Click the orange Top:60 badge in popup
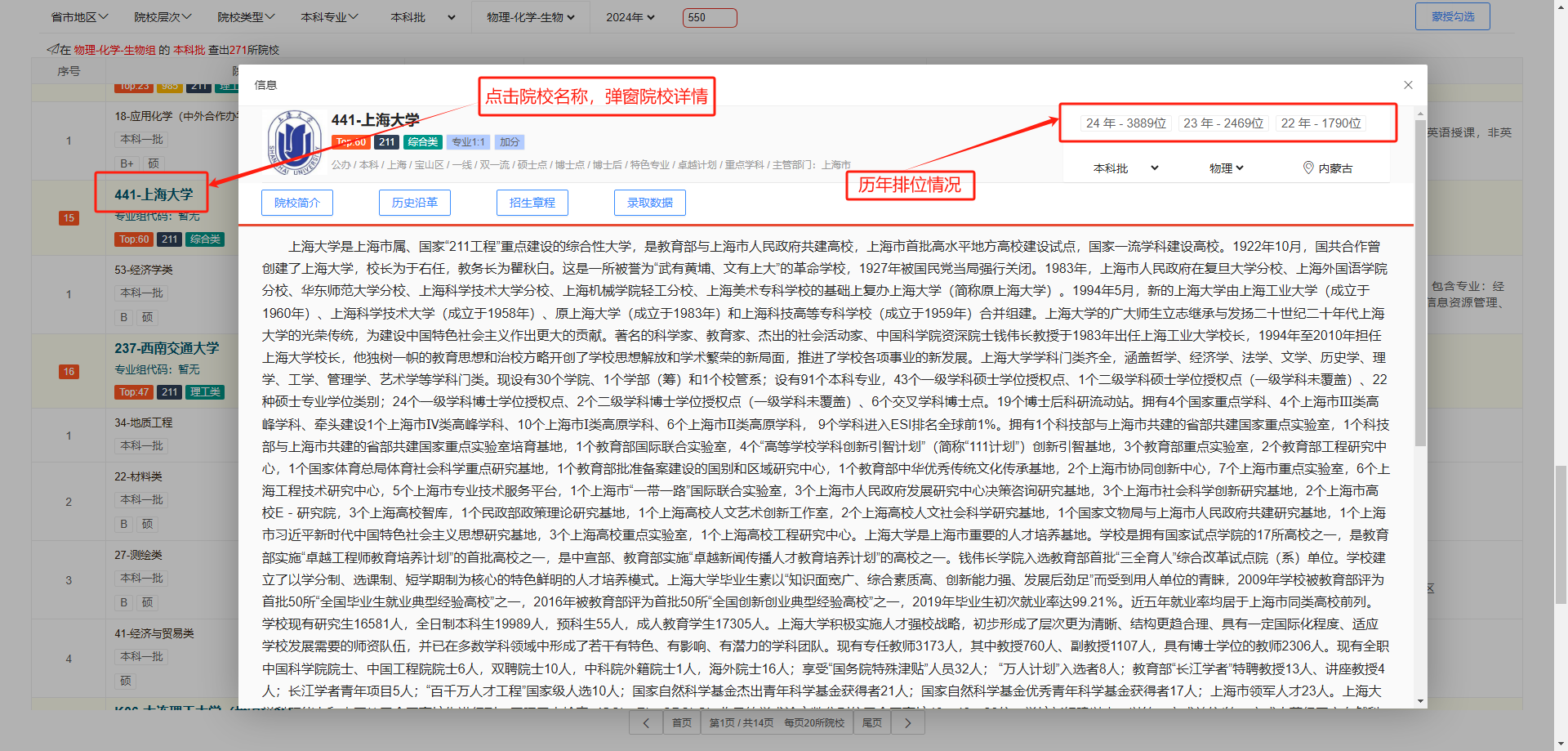1568x751 pixels. click(x=351, y=142)
